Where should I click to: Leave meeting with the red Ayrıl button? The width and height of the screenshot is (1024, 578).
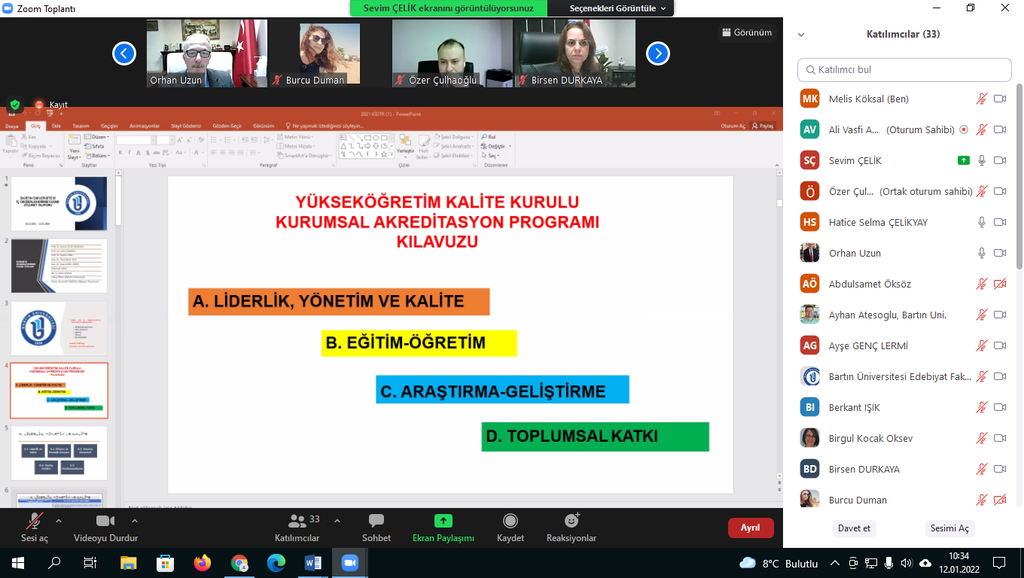pos(750,527)
